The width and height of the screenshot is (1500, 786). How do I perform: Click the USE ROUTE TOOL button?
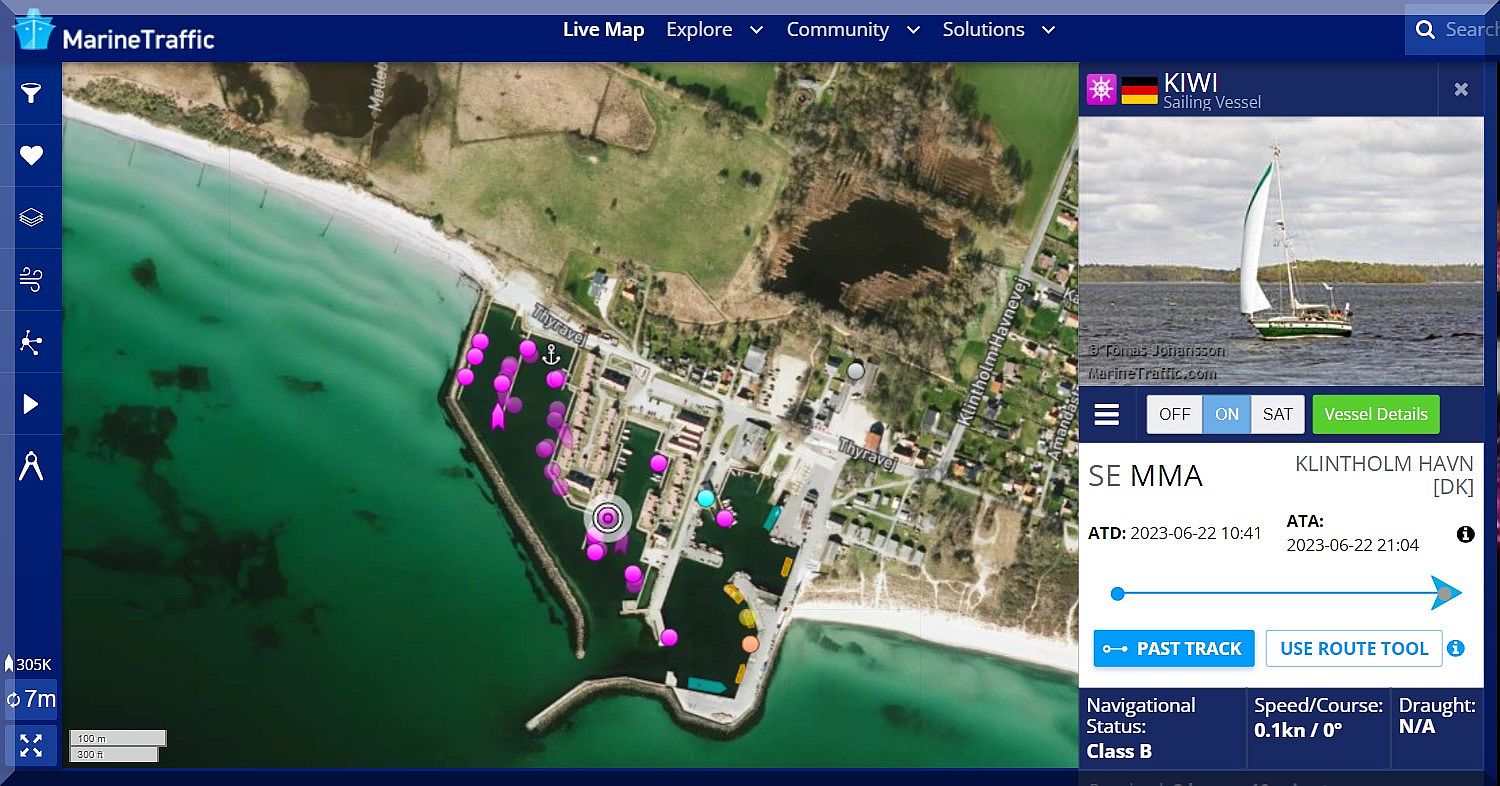[1354, 649]
